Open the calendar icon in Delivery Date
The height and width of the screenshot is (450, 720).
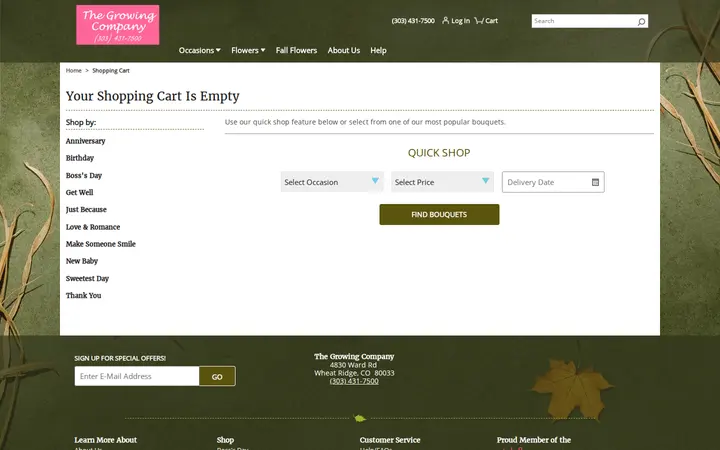595,182
